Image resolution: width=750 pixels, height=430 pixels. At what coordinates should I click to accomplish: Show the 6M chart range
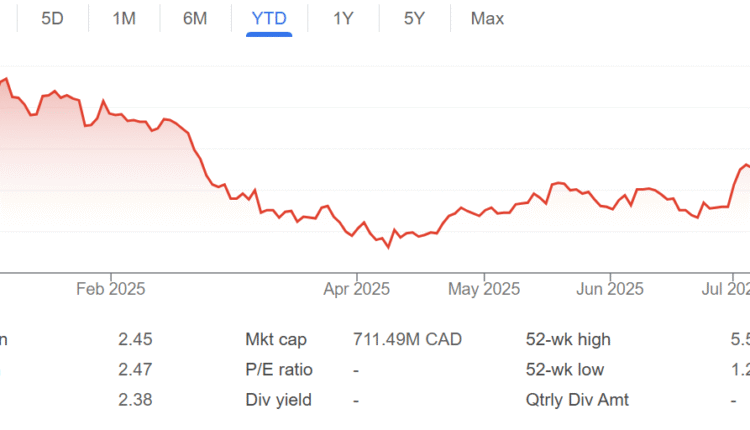[x=195, y=18]
